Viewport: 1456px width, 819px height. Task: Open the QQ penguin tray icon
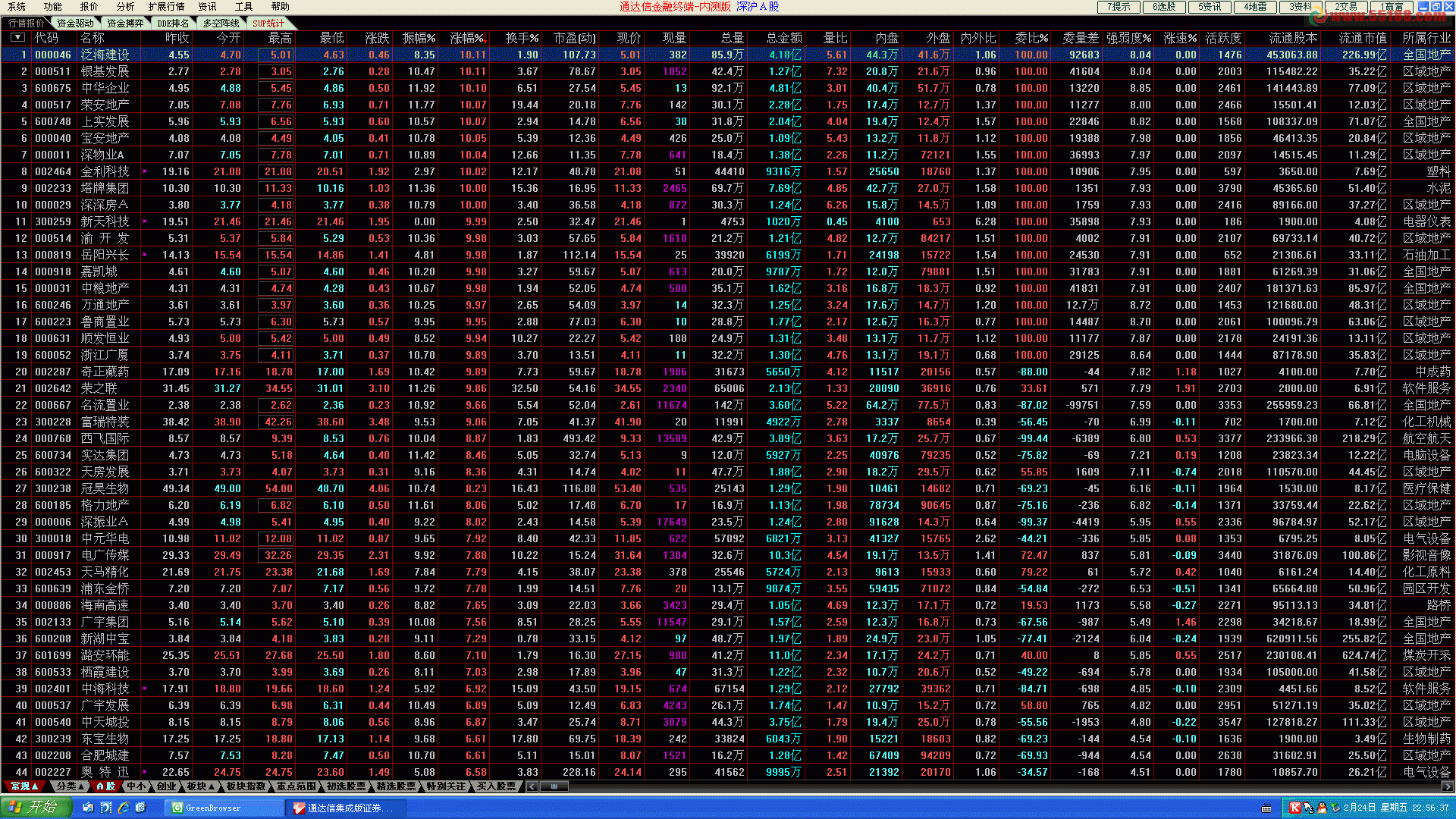click(1322, 808)
